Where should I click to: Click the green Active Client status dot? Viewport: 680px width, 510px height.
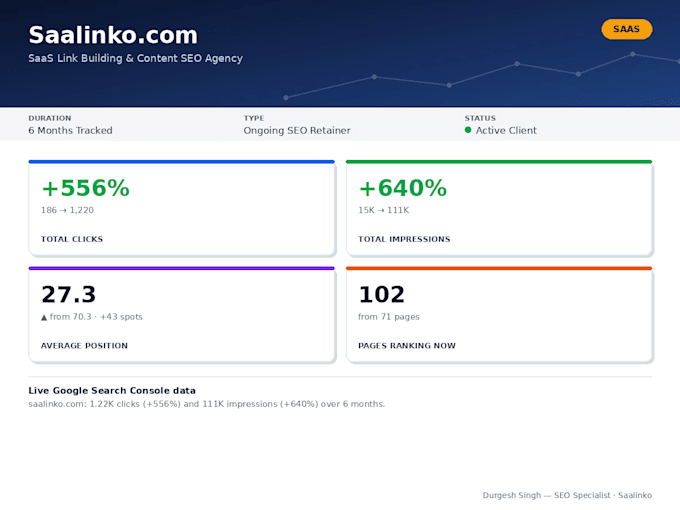click(468, 130)
